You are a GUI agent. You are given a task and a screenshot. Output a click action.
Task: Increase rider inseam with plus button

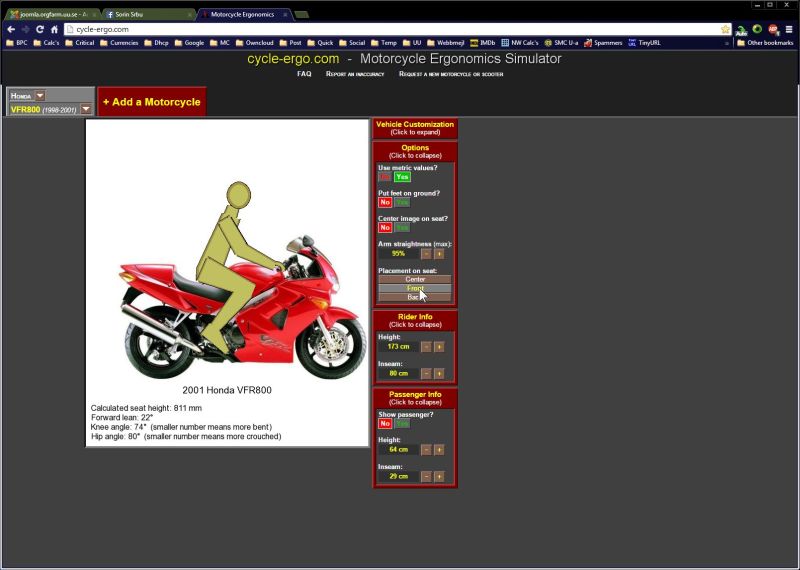click(439, 374)
